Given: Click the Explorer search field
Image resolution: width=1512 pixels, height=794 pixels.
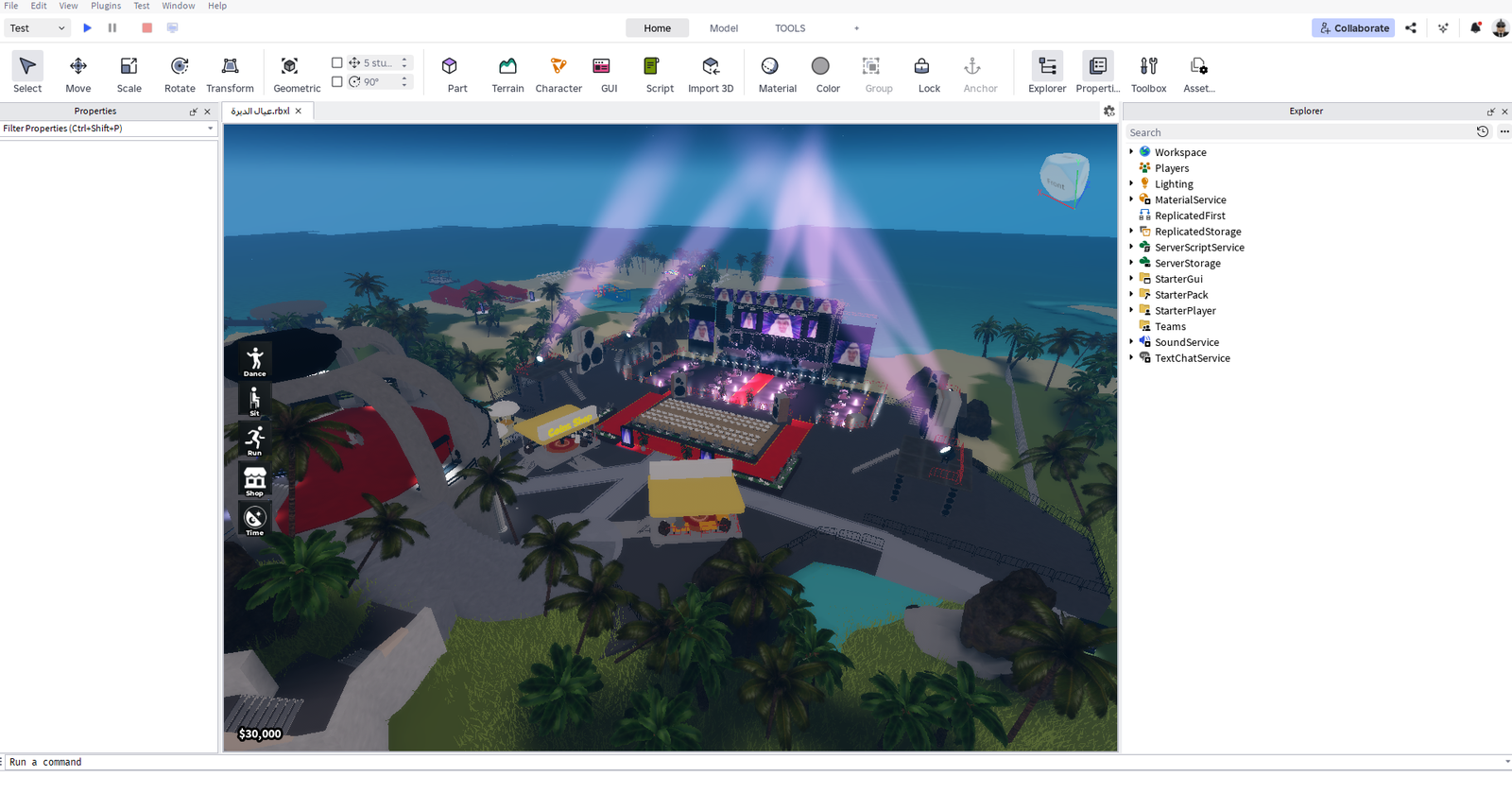Looking at the screenshot, I should [1298, 132].
